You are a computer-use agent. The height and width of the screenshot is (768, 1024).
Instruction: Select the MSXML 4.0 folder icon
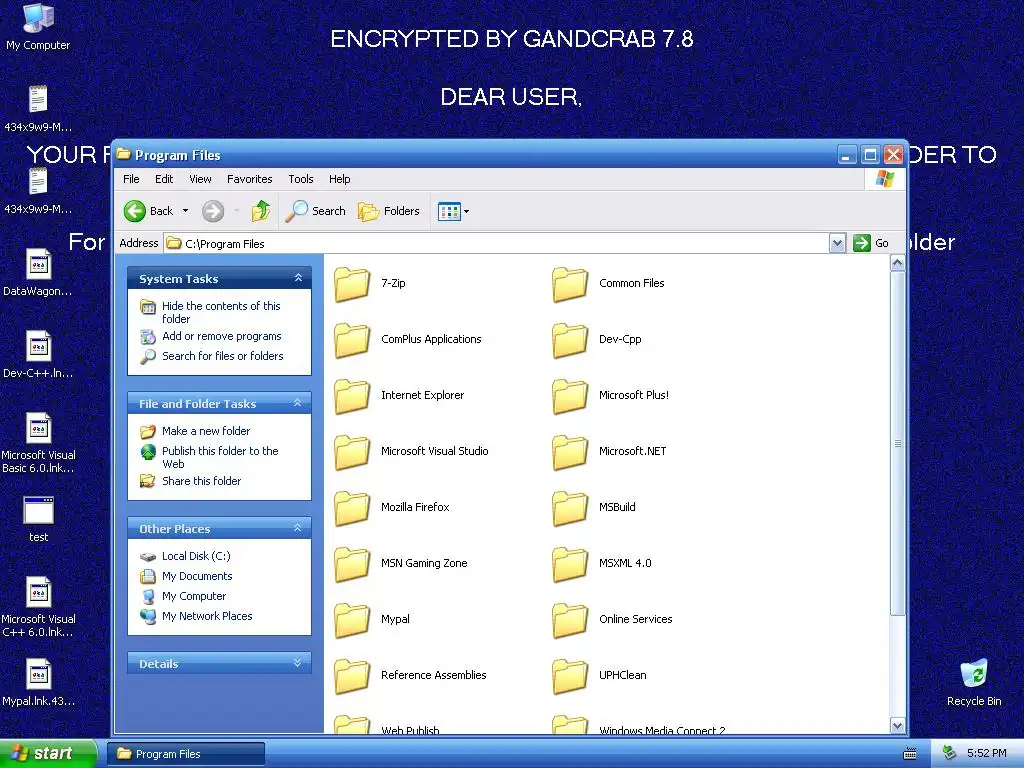tap(570, 564)
